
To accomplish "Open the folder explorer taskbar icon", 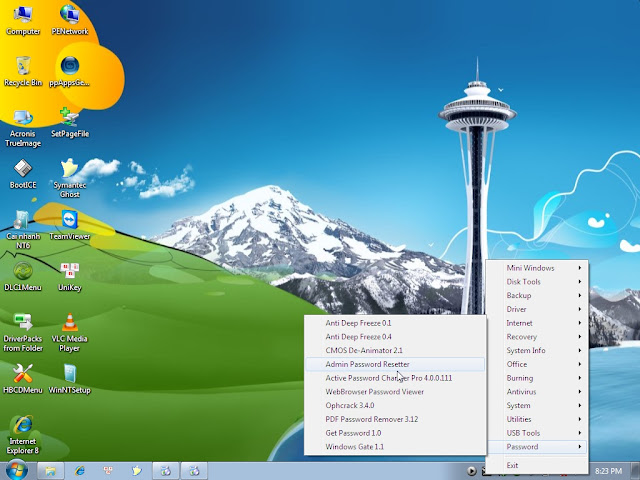I will click(x=51, y=471).
